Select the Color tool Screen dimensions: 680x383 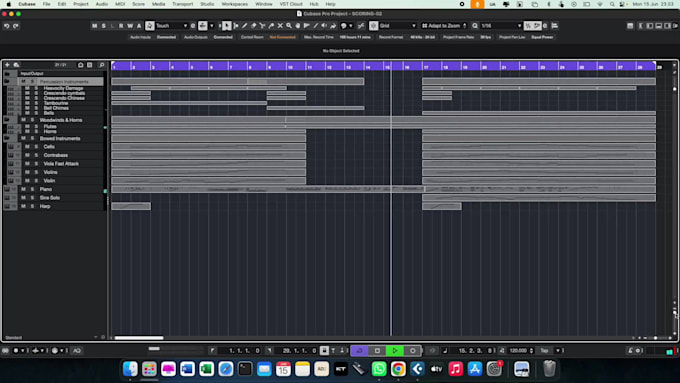pyautogui.click(x=333, y=26)
